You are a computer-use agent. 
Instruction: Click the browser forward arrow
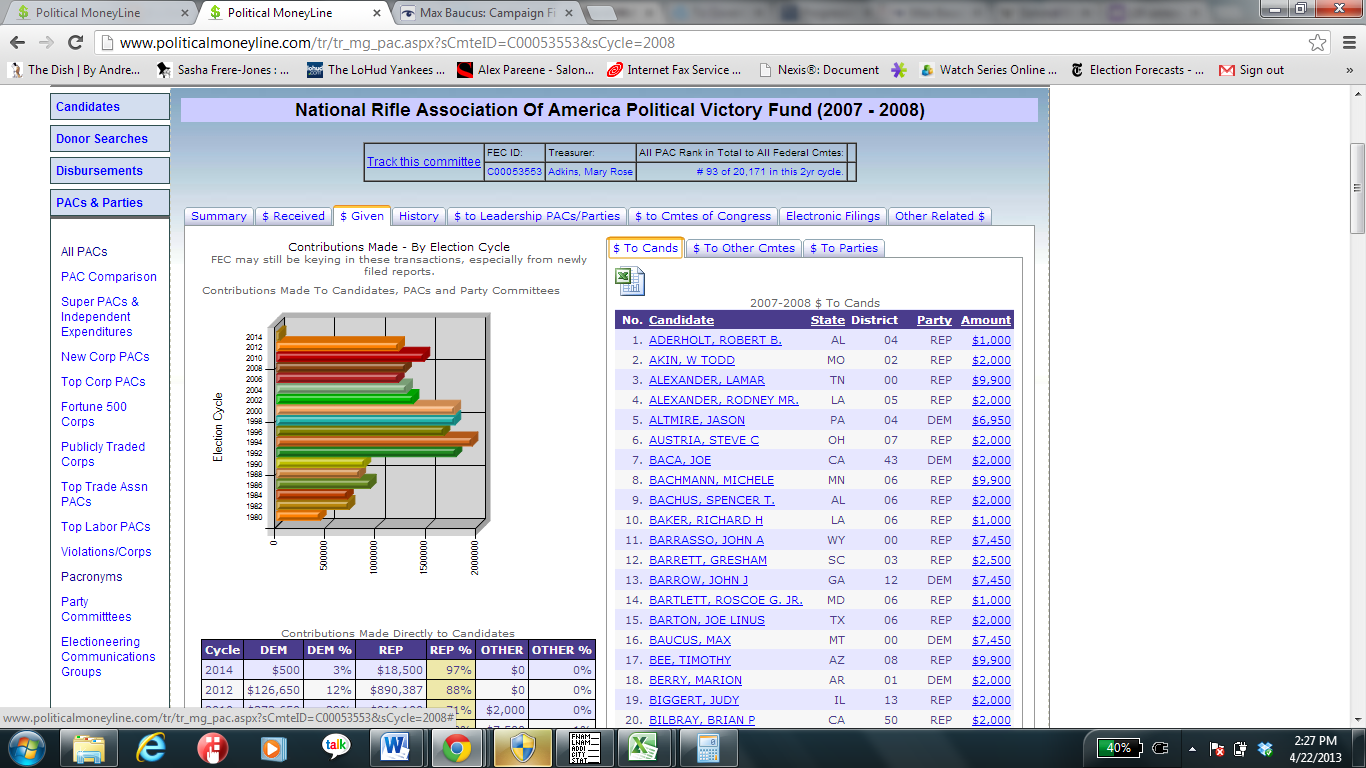click(x=46, y=42)
